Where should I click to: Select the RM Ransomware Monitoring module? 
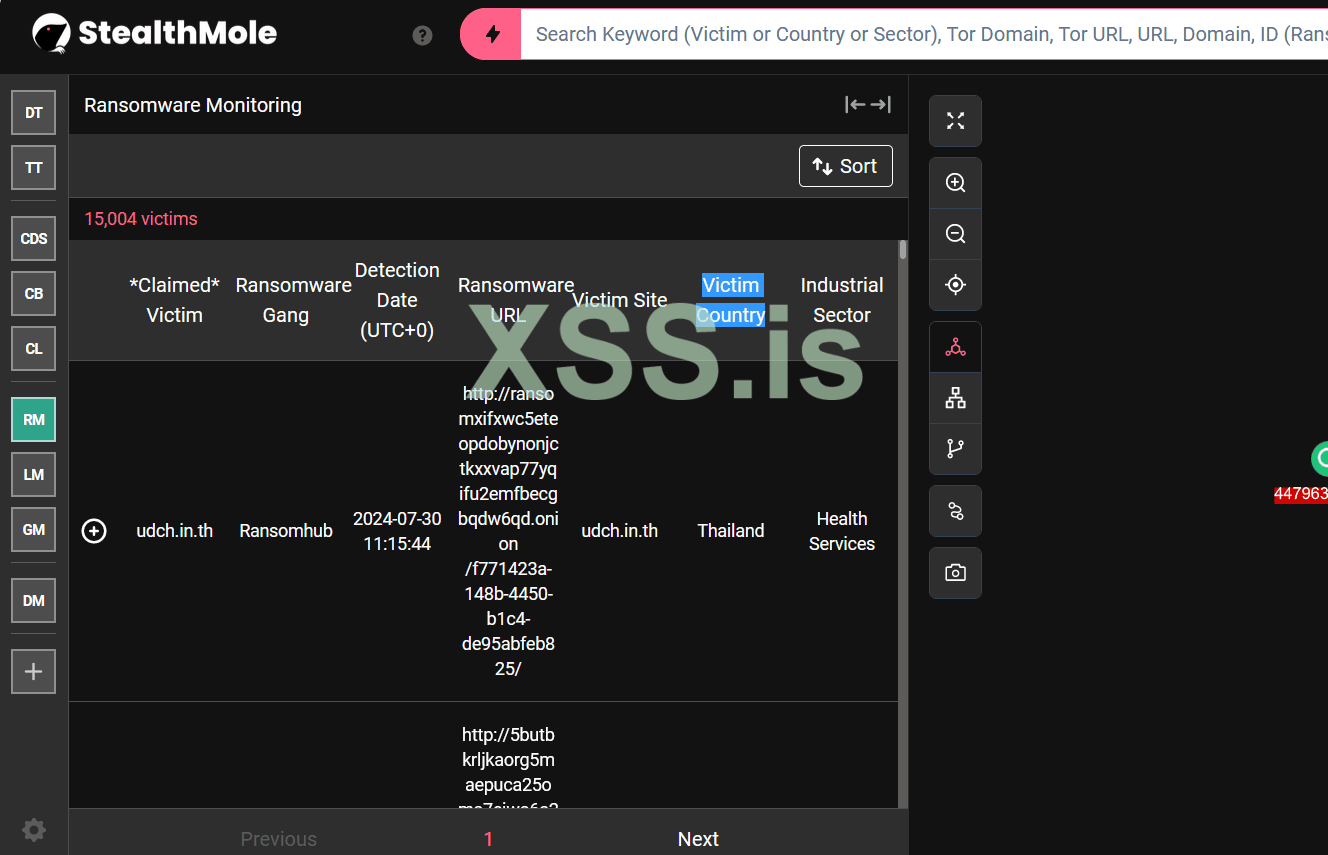click(34, 420)
